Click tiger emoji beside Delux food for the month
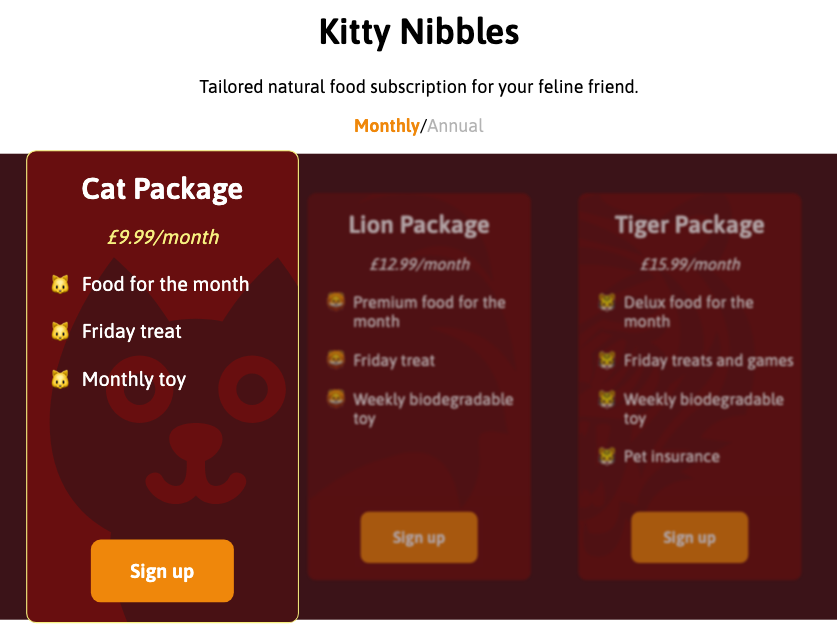 [x=606, y=302]
